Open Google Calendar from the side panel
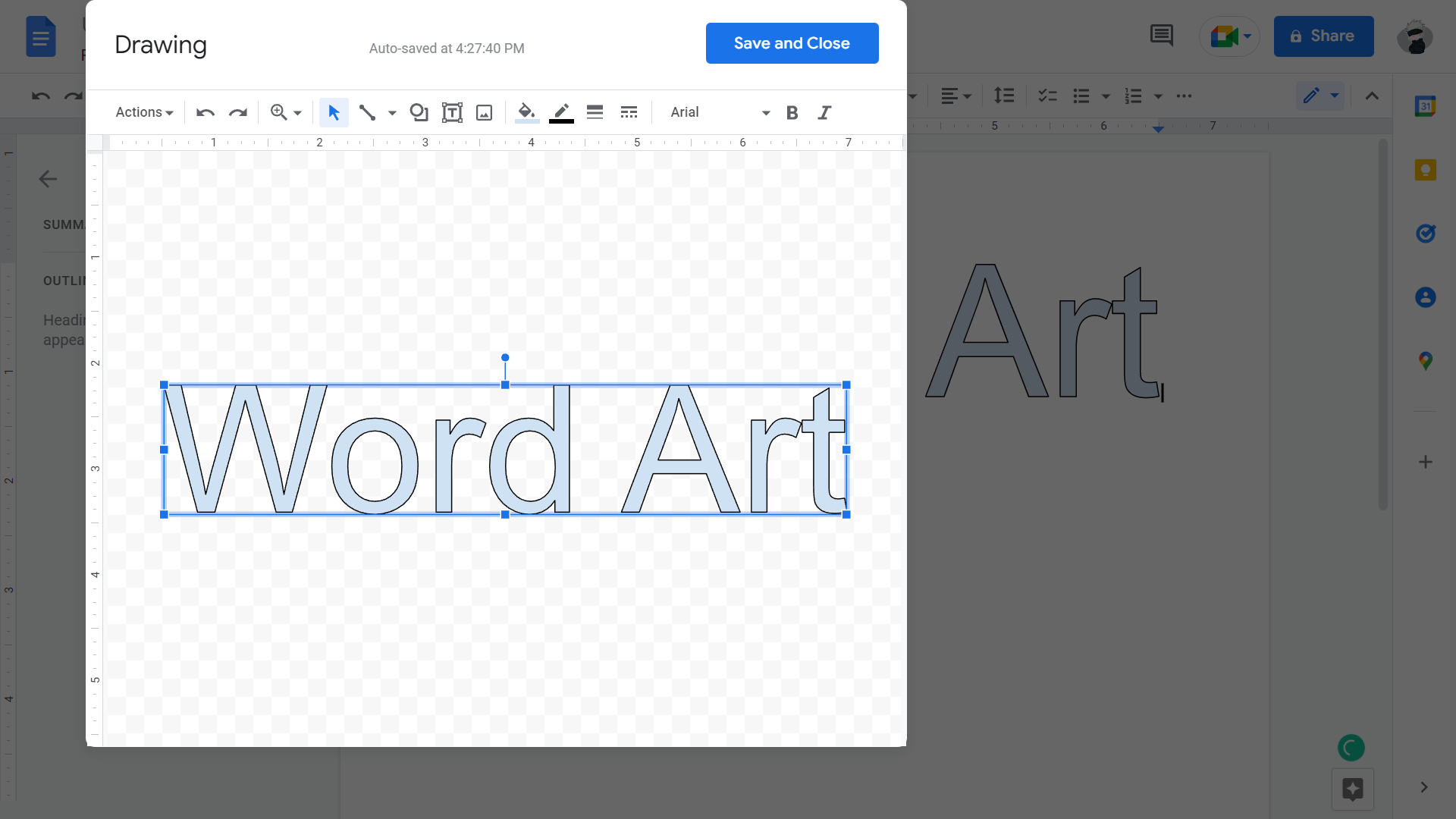Screen dimensions: 1456x819 pos(1426,106)
